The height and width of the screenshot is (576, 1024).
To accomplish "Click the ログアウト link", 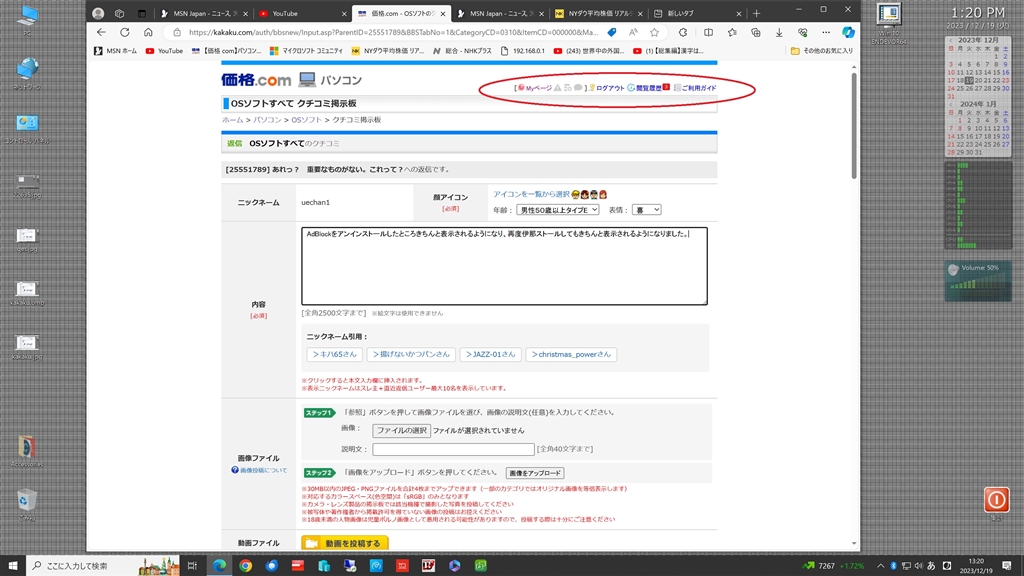I will (x=607, y=88).
